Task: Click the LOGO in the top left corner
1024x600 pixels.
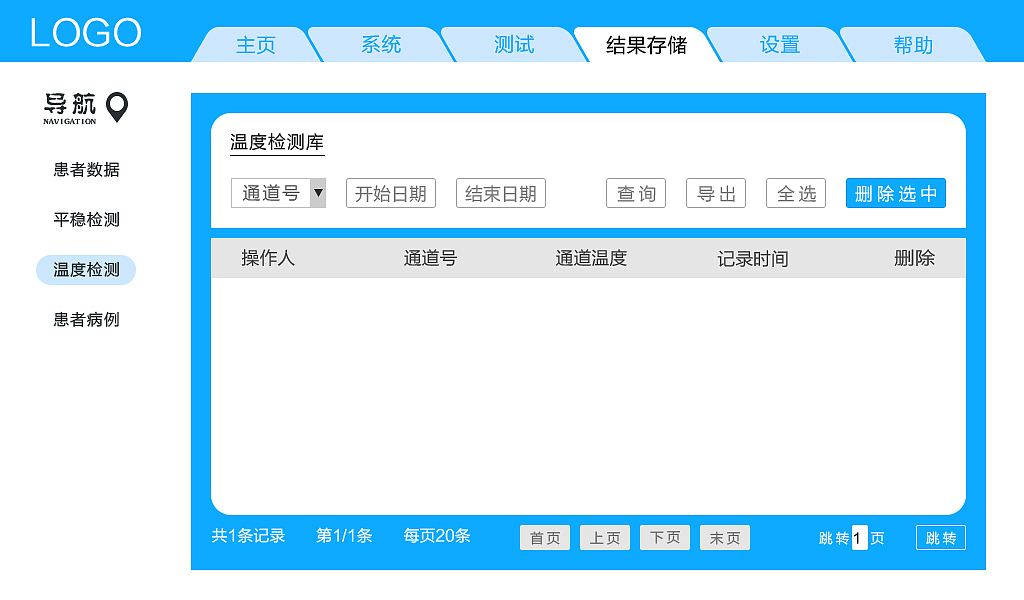Action: 85,32
